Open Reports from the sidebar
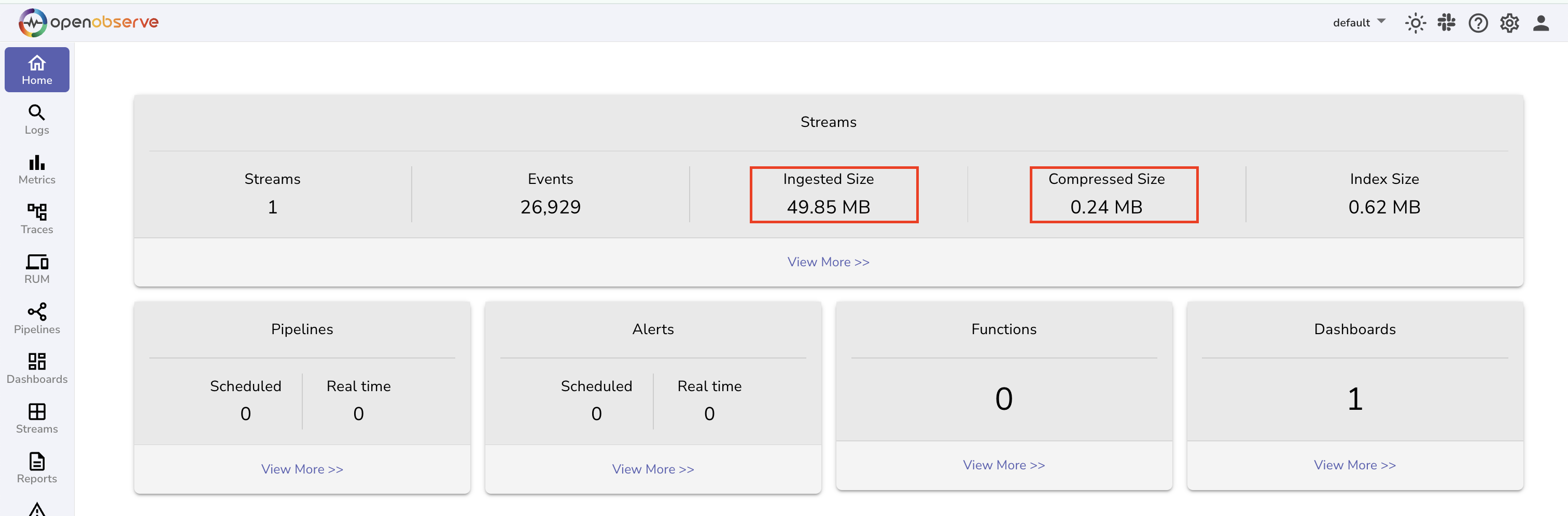Viewport: 1568px width, 516px height. (x=36, y=468)
